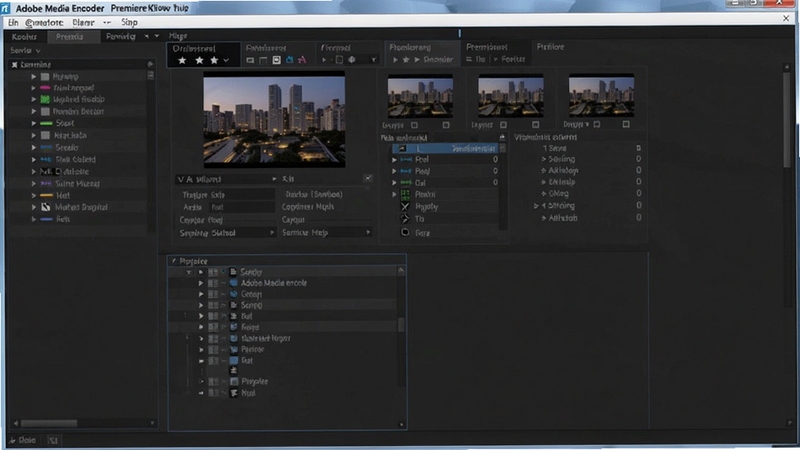This screenshot has height=450, width=800.
Task: Click the main window vertical scrollbar
Action: point(789,119)
